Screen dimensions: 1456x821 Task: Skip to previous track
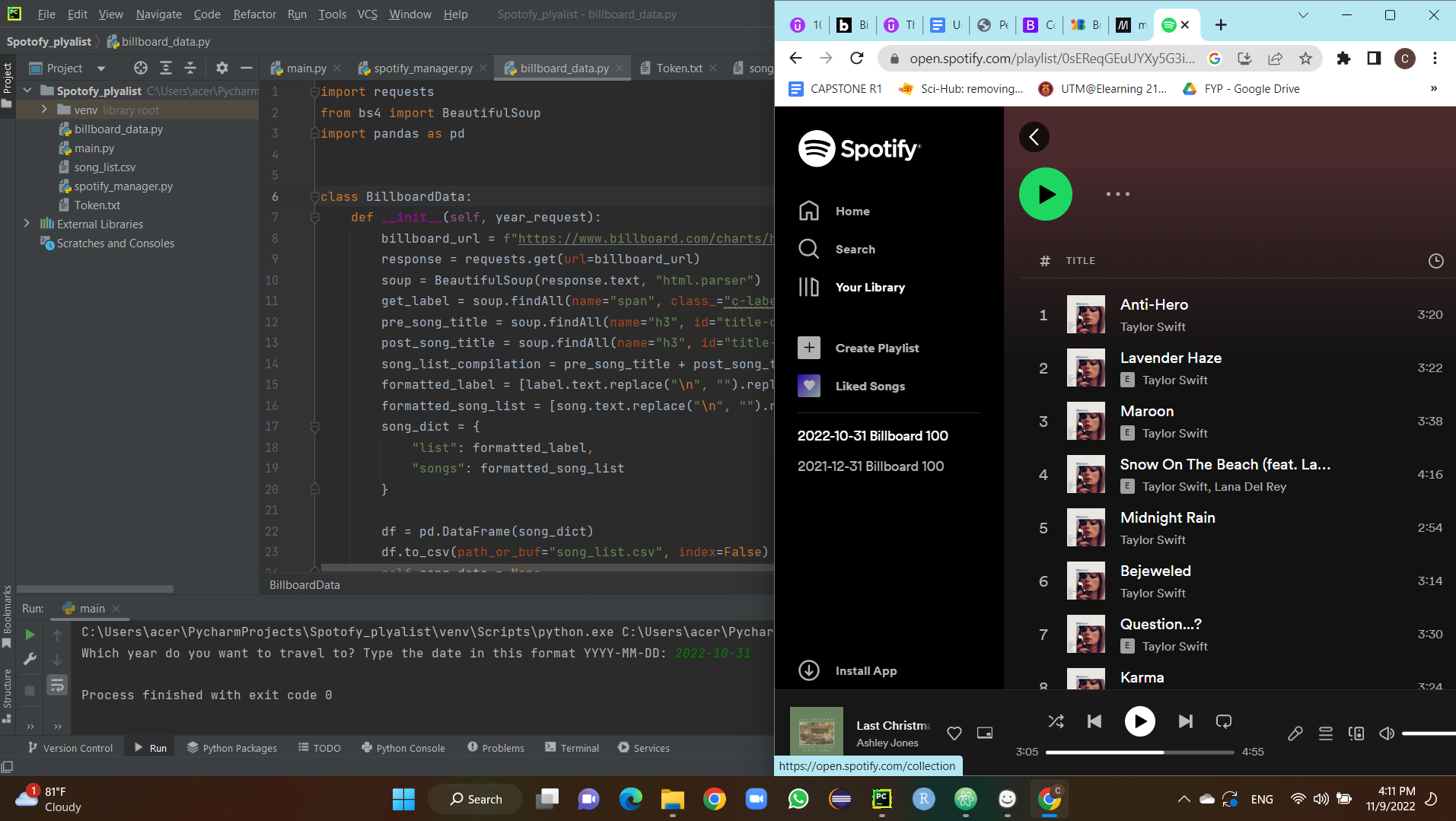[1094, 721]
